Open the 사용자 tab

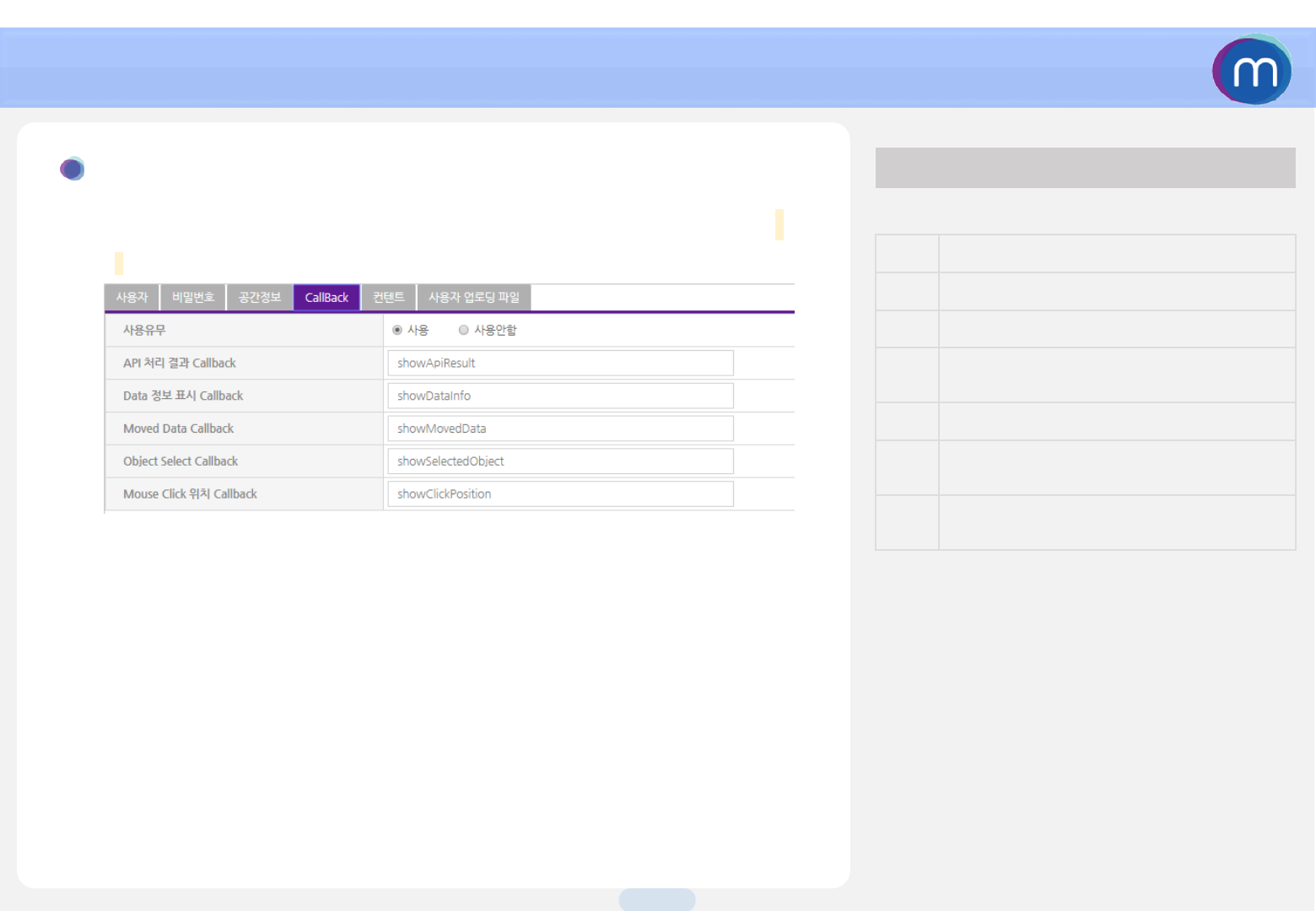132,297
